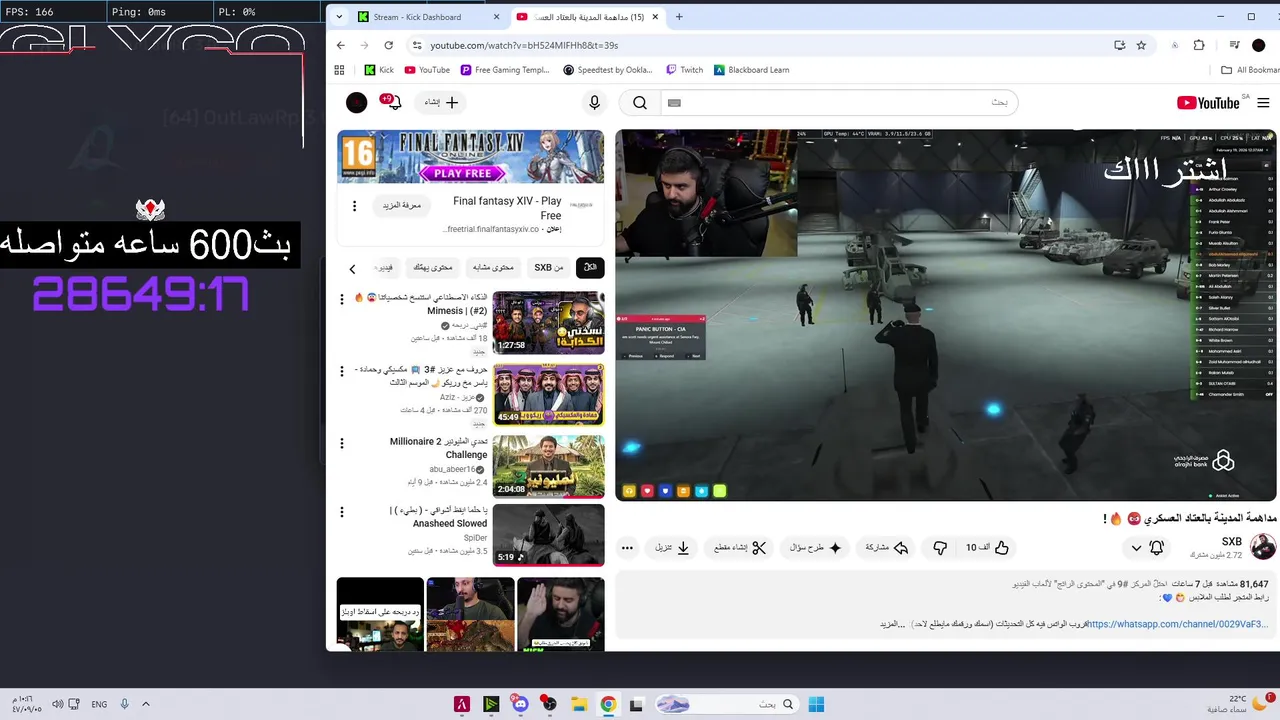Open the media control icon in Chrome toolbar
This screenshot has width=1280, height=720.
1235,45
